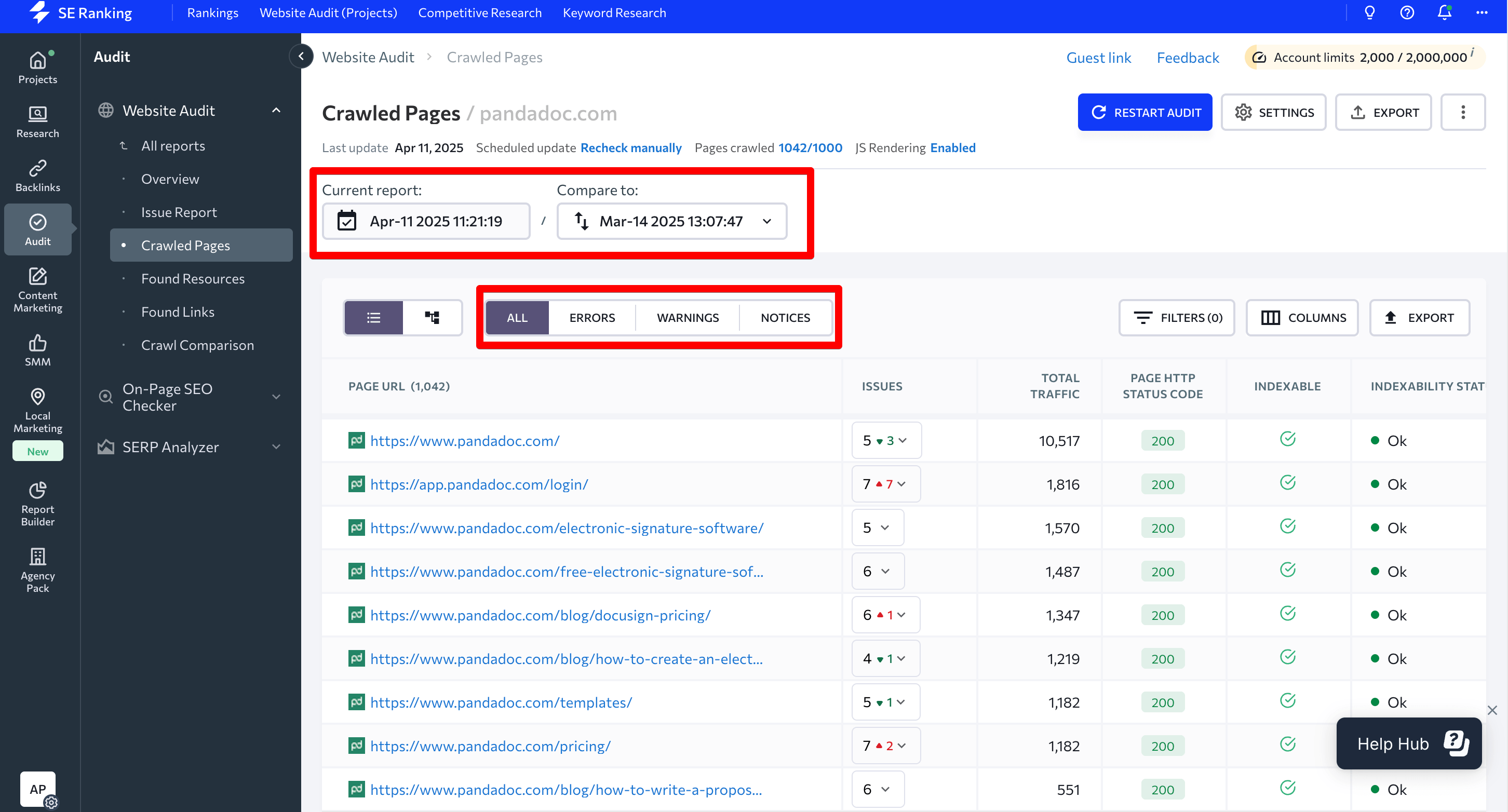The width and height of the screenshot is (1508, 812).
Task: Select the NOTICES tab
Action: tap(785, 317)
